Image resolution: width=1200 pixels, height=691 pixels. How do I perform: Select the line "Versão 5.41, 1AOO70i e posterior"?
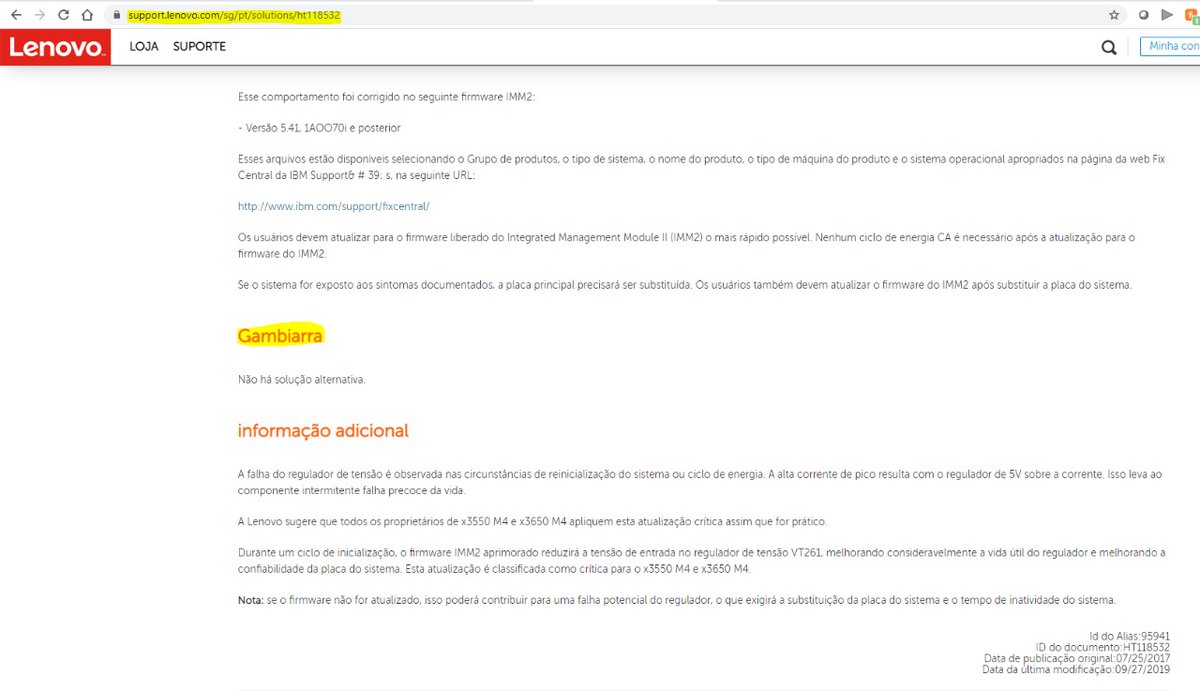pyautogui.click(x=319, y=128)
